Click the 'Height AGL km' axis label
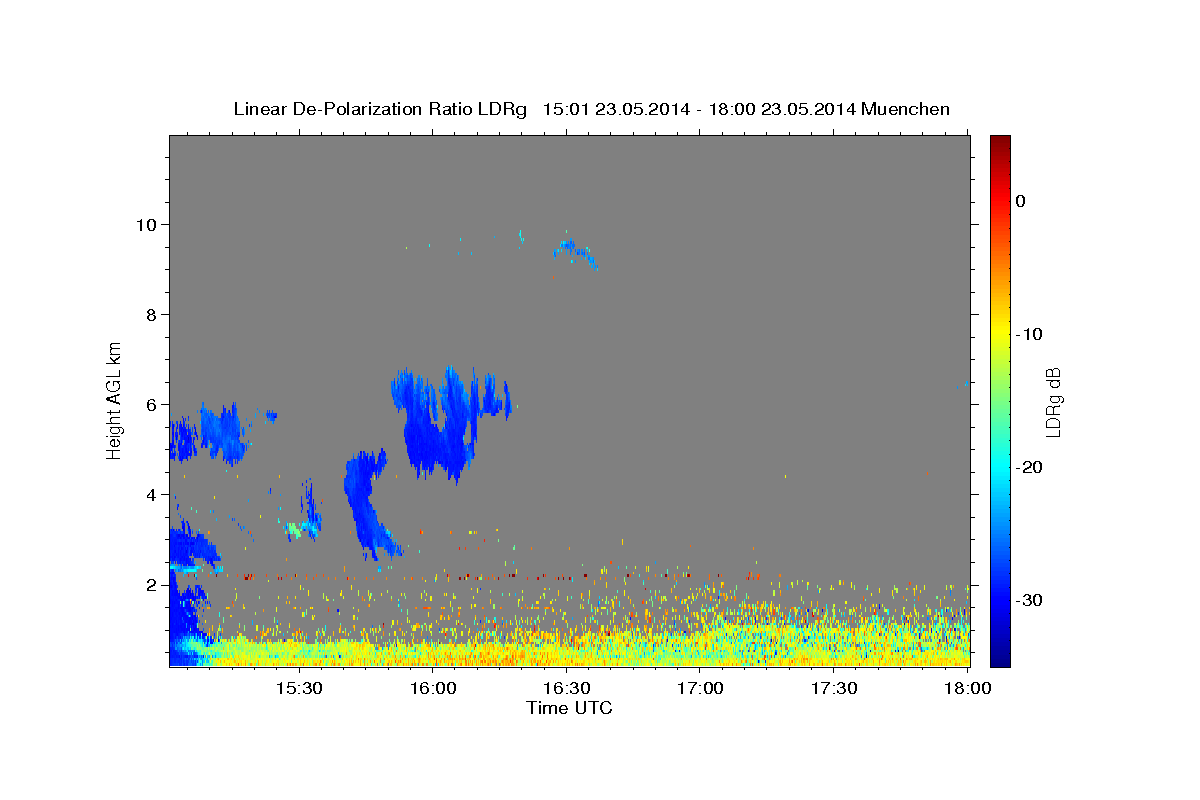 [x=115, y=400]
